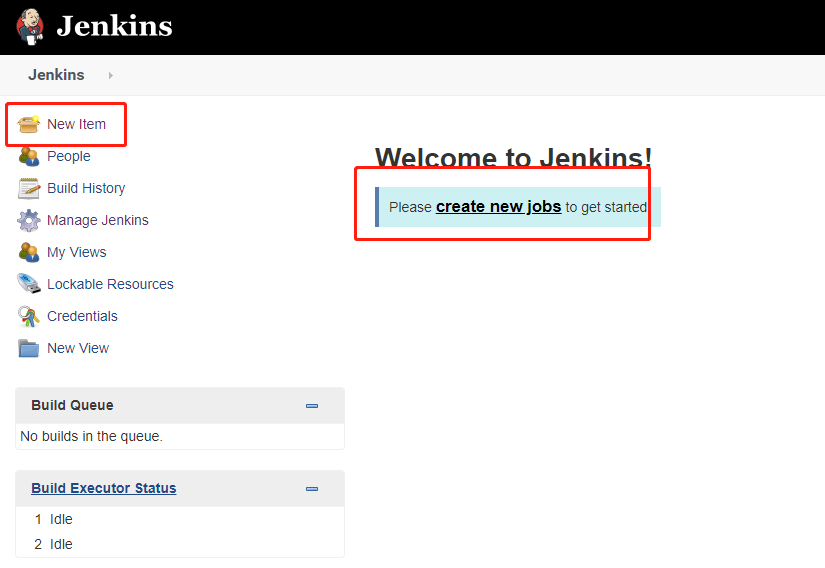825x568 pixels.
Task: Open the People page link
Action: coord(68,156)
